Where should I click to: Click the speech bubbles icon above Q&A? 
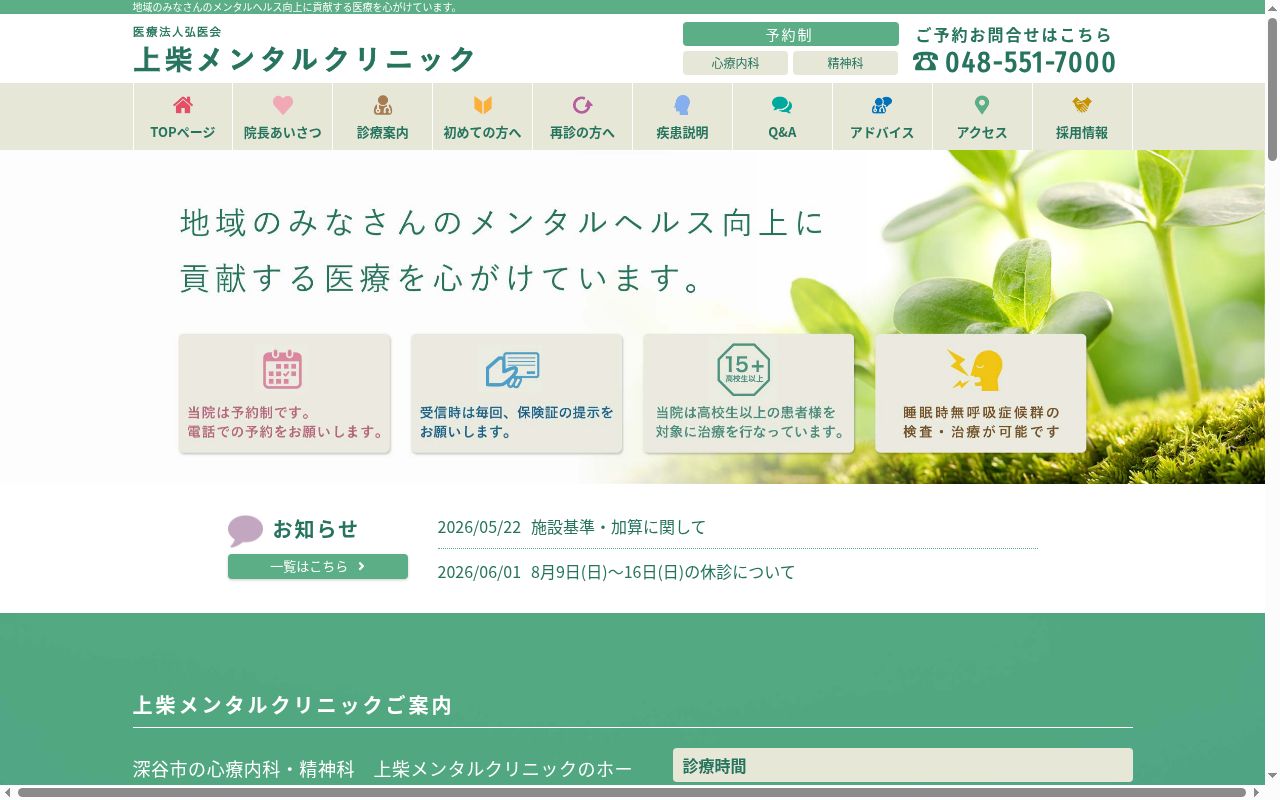pos(782,105)
